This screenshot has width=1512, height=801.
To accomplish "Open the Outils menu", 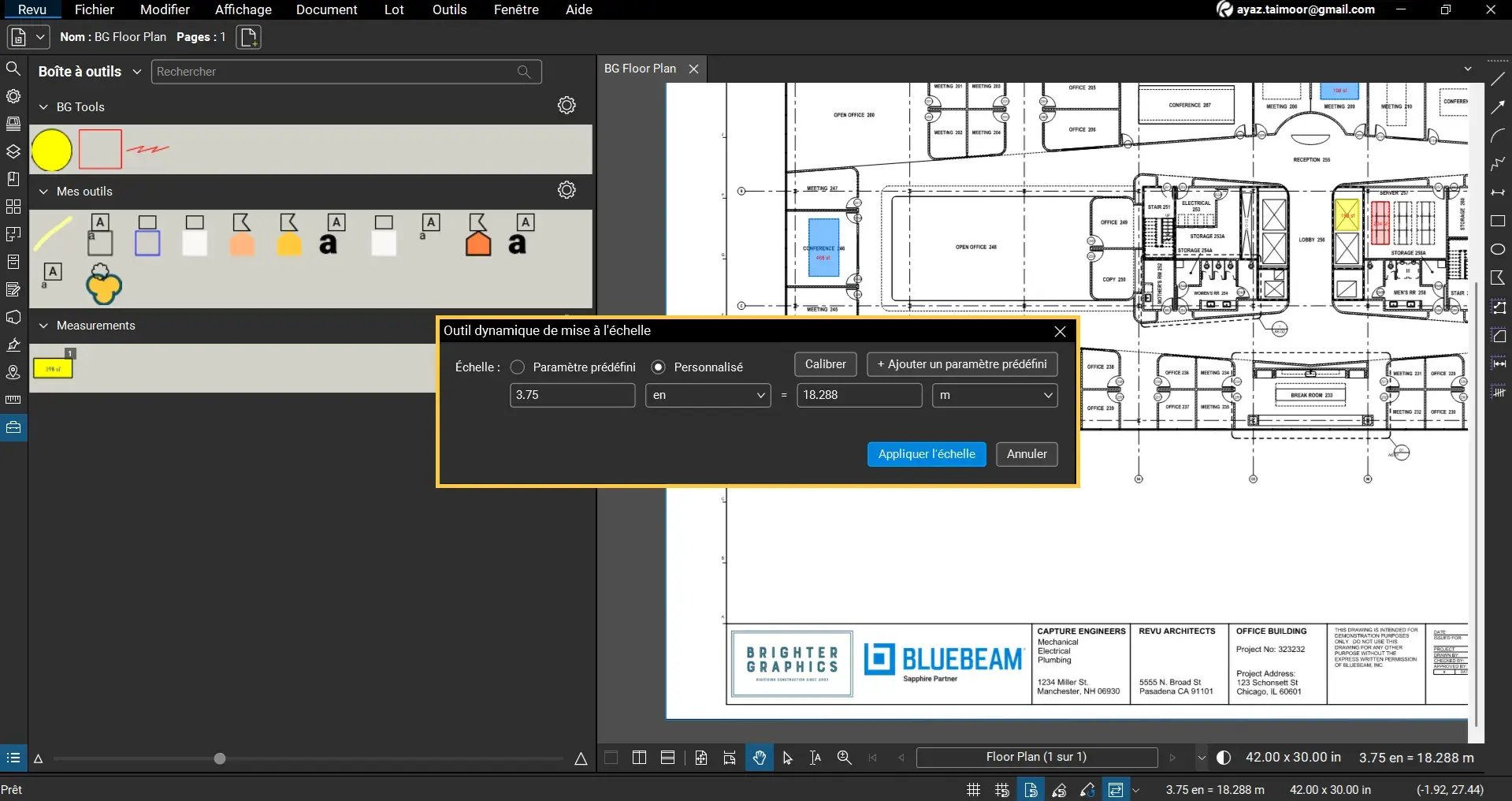I will pyautogui.click(x=448, y=9).
